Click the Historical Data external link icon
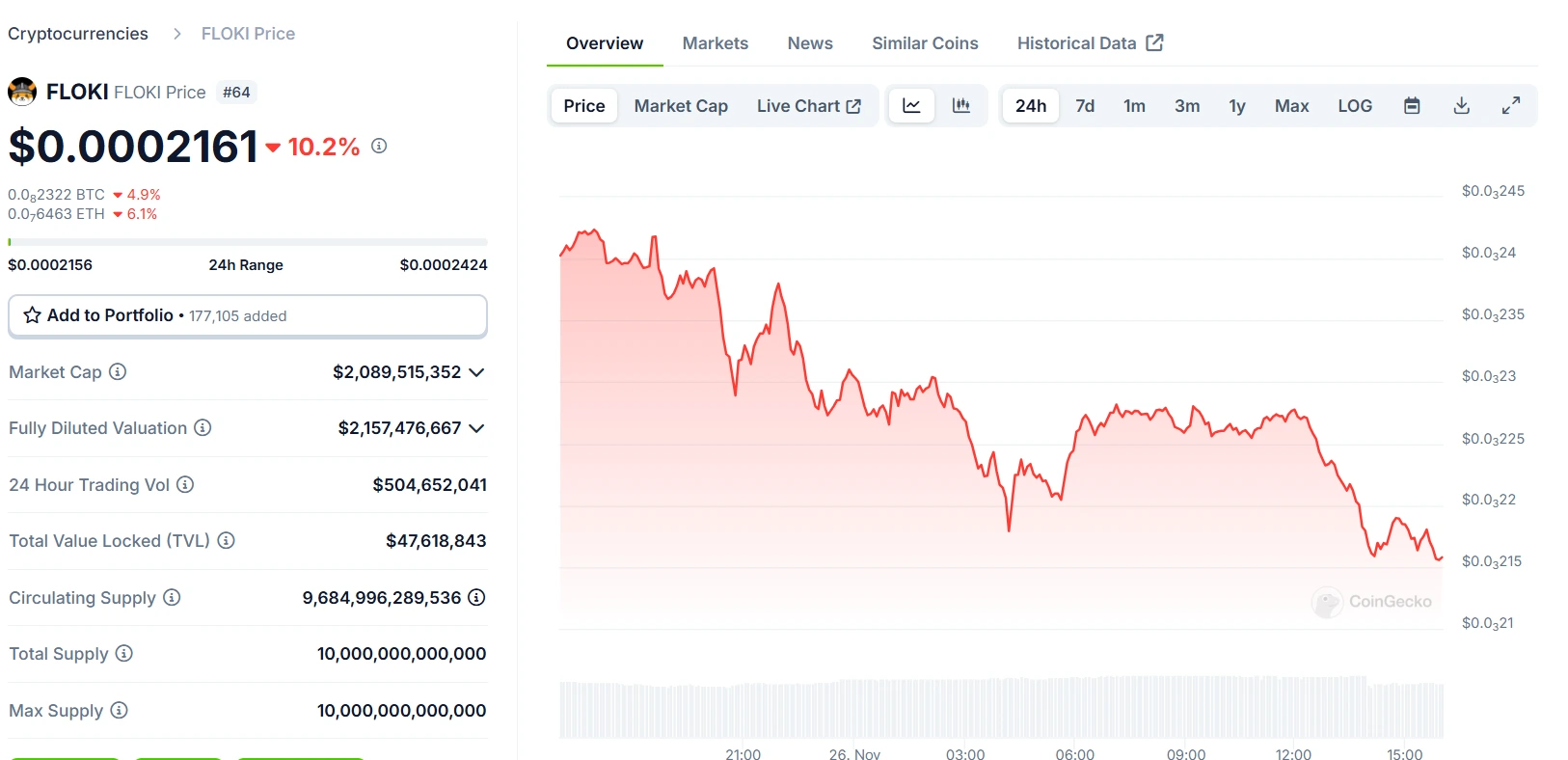 1154,42
